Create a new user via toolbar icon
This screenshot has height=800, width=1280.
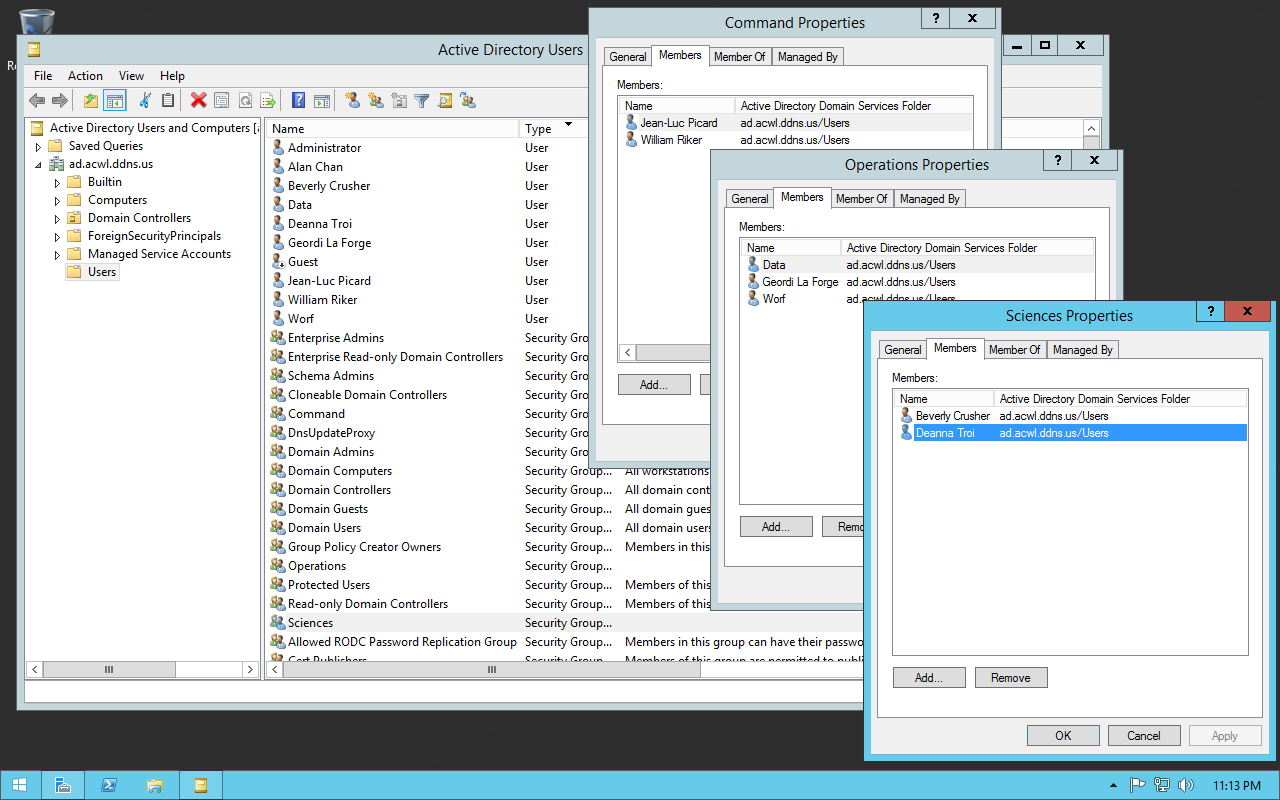pyautogui.click(x=351, y=100)
